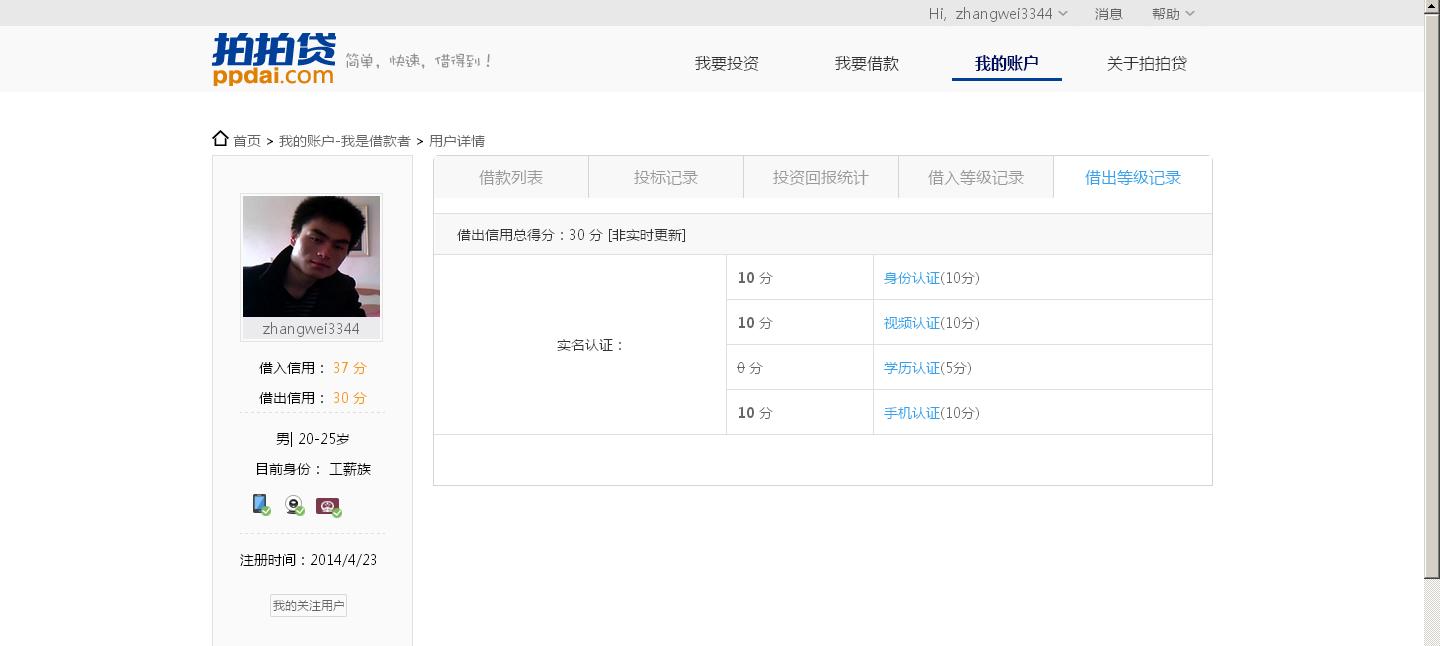
Task: Click the ppdai.com logo
Action: coord(273,60)
